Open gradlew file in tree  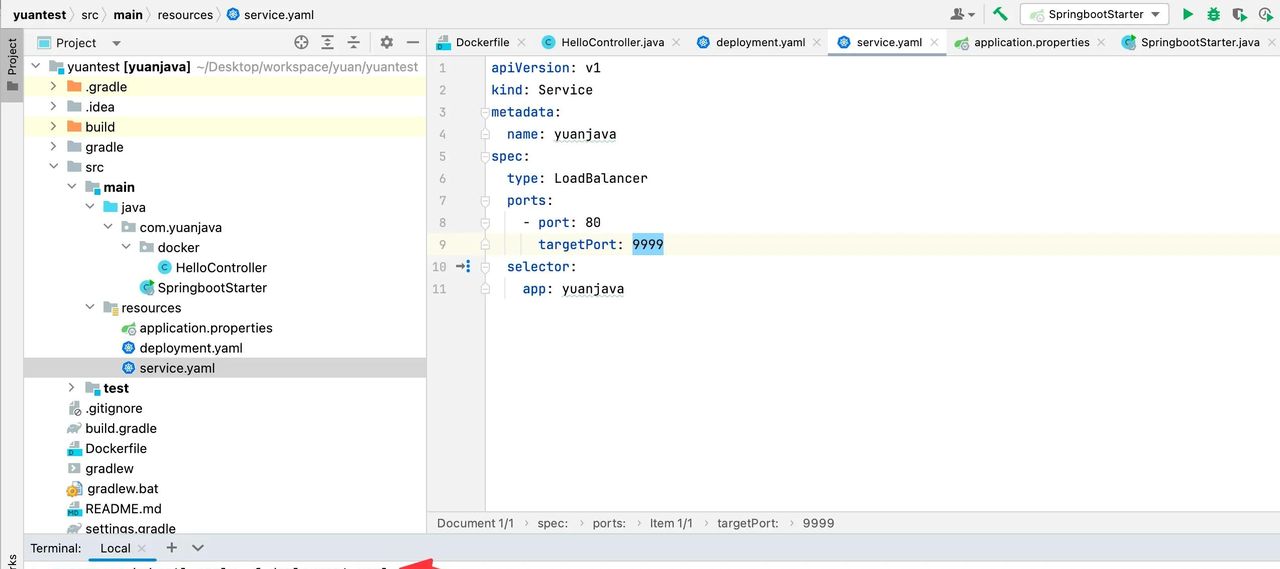(x=109, y=468)
